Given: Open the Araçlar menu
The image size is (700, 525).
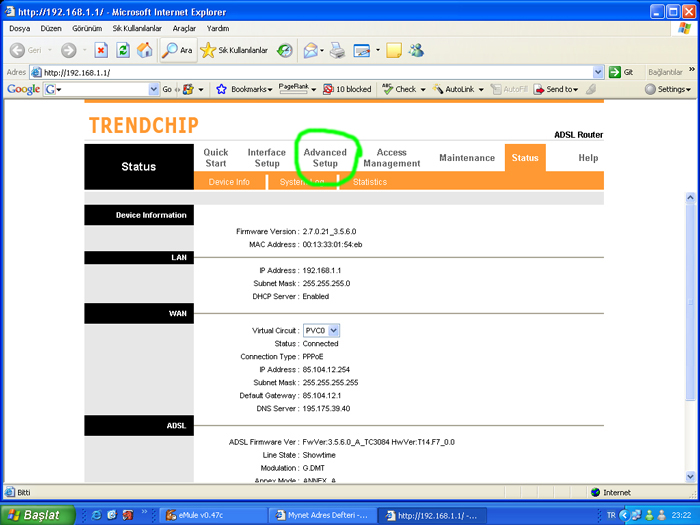Looking at the screenshot, I should 184,29.
